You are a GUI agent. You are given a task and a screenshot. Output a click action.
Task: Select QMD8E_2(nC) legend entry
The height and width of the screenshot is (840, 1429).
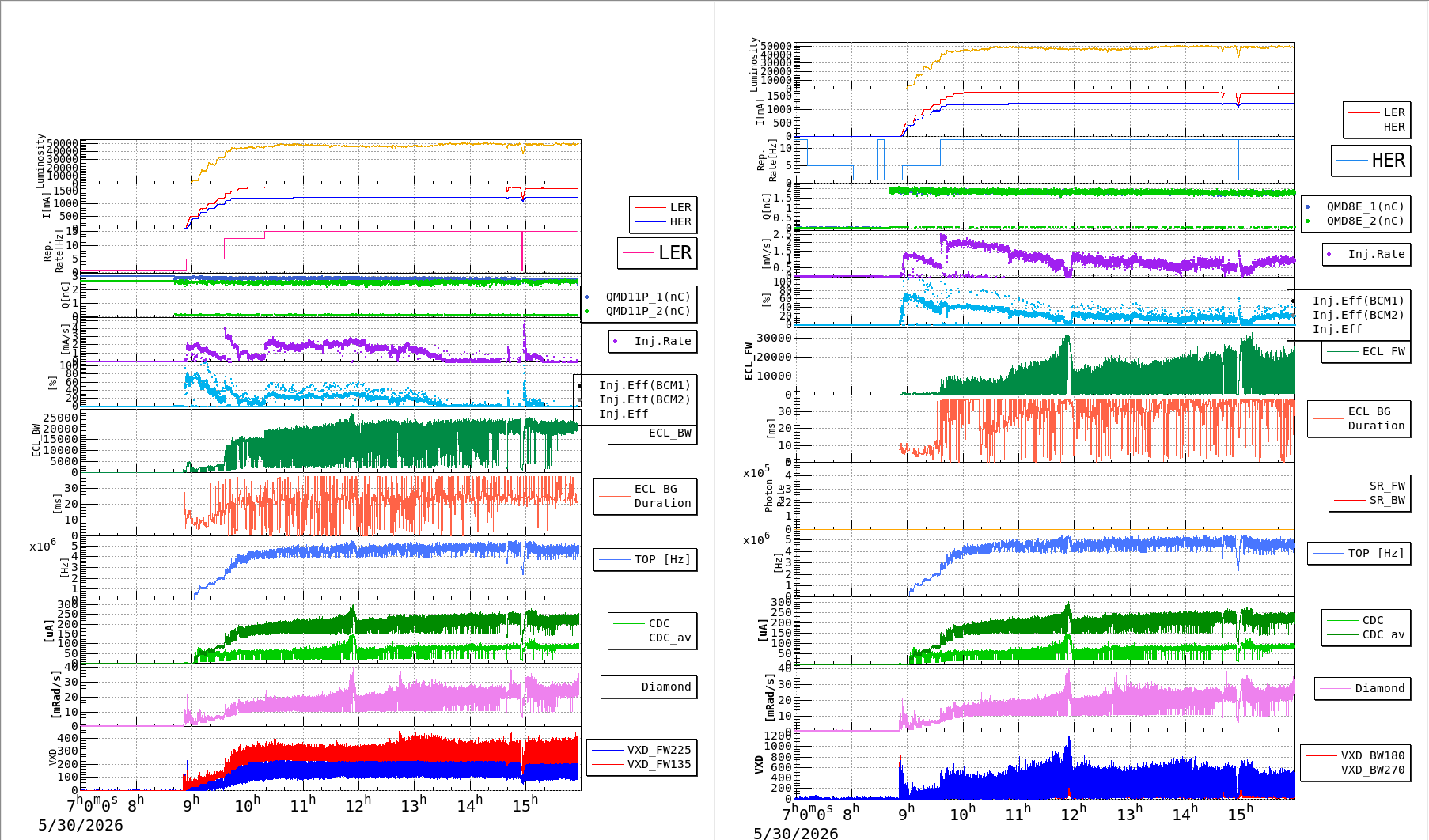1355,221
